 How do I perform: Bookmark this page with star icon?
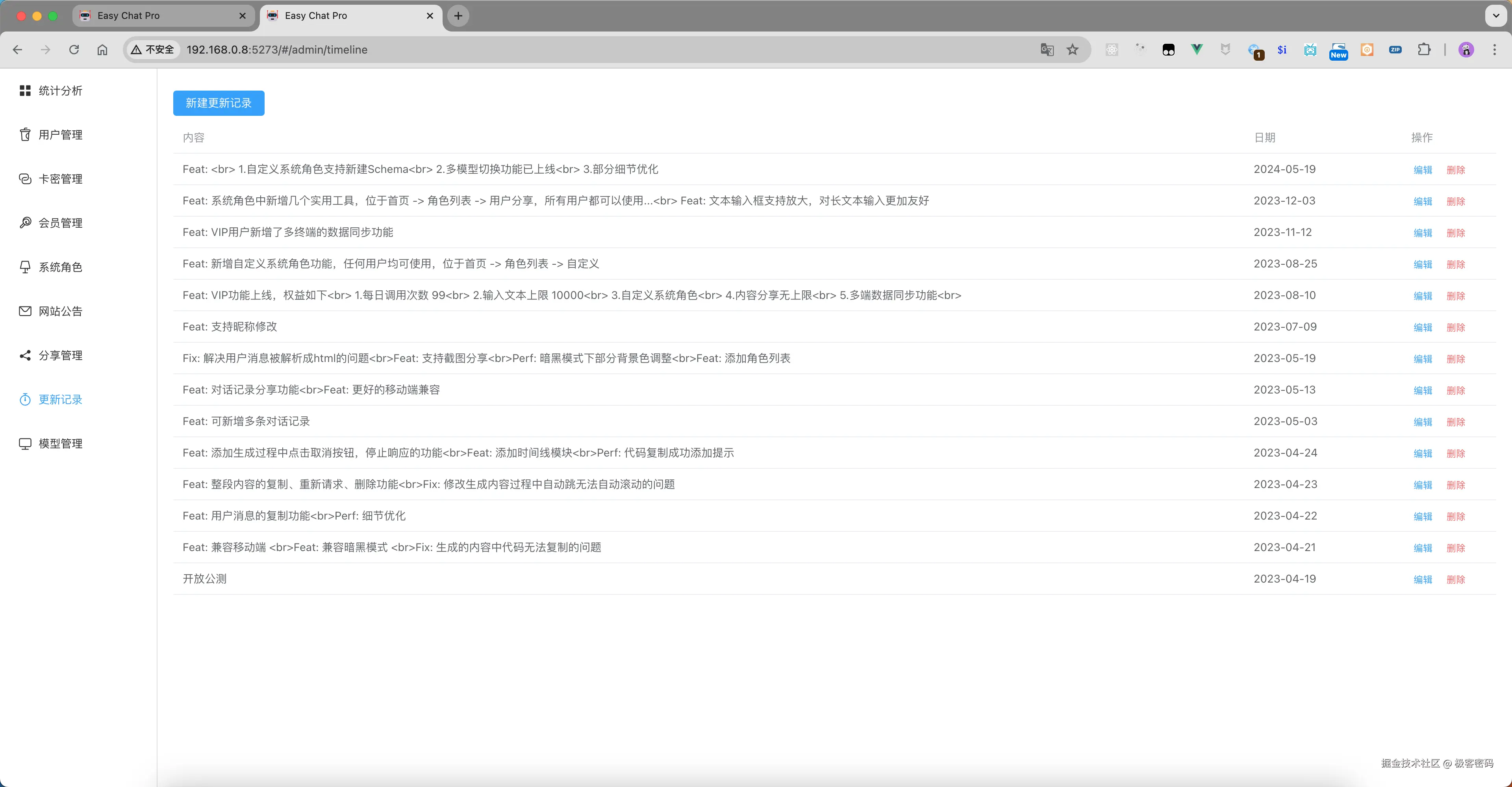1072,50
